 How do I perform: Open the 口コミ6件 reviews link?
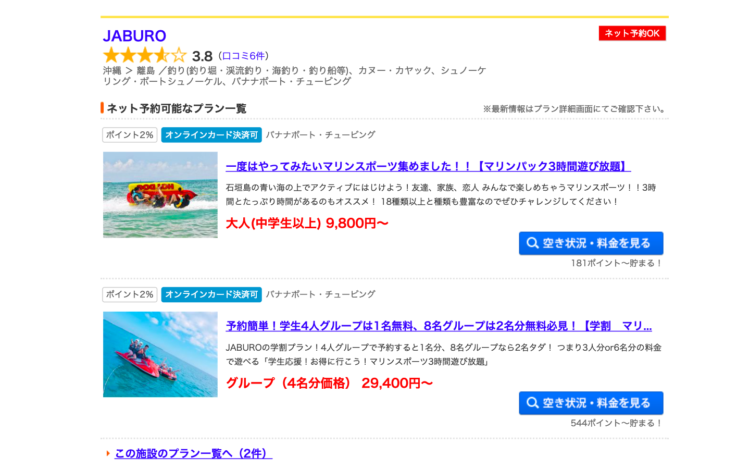(x=244, y=56)
